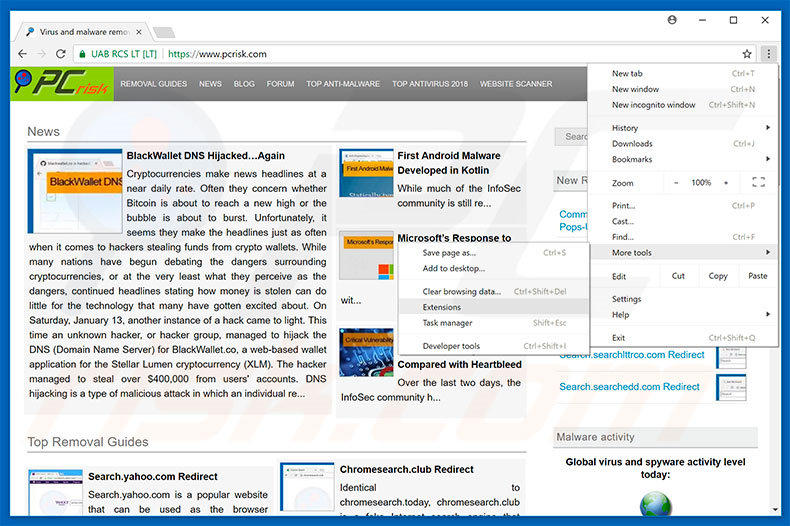Toggle fullscreen icon in Zoom row
The height and width of the screenshot is (526, 790).
point(758,182)
